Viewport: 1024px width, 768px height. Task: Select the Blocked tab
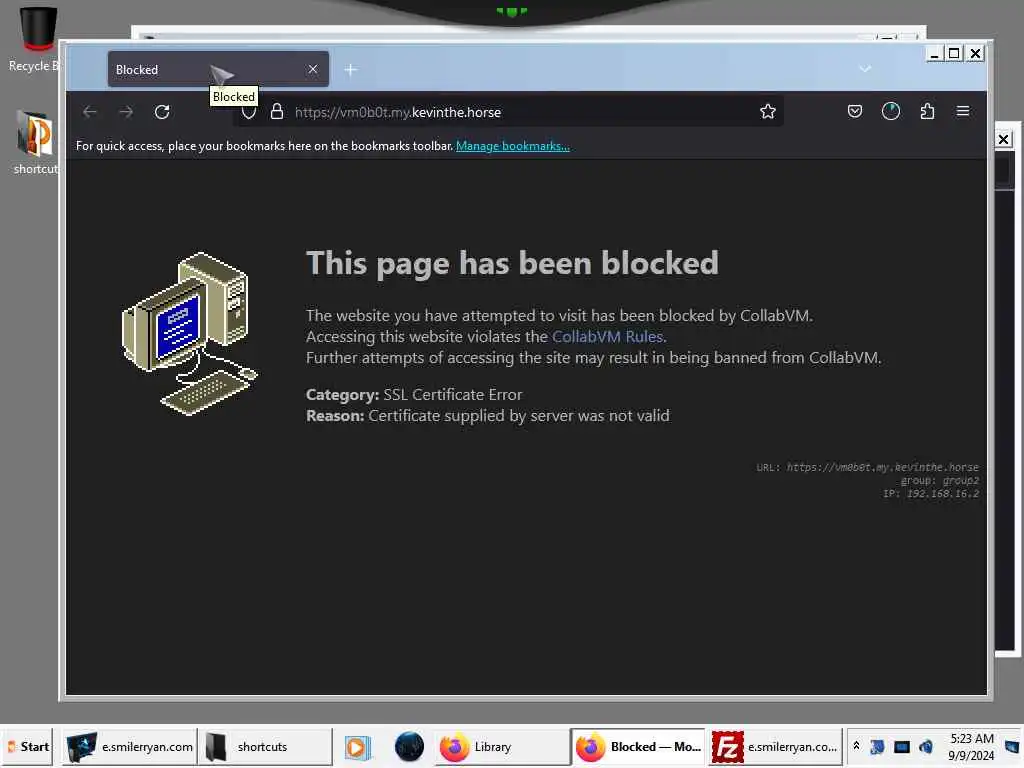tap(218, 69)
